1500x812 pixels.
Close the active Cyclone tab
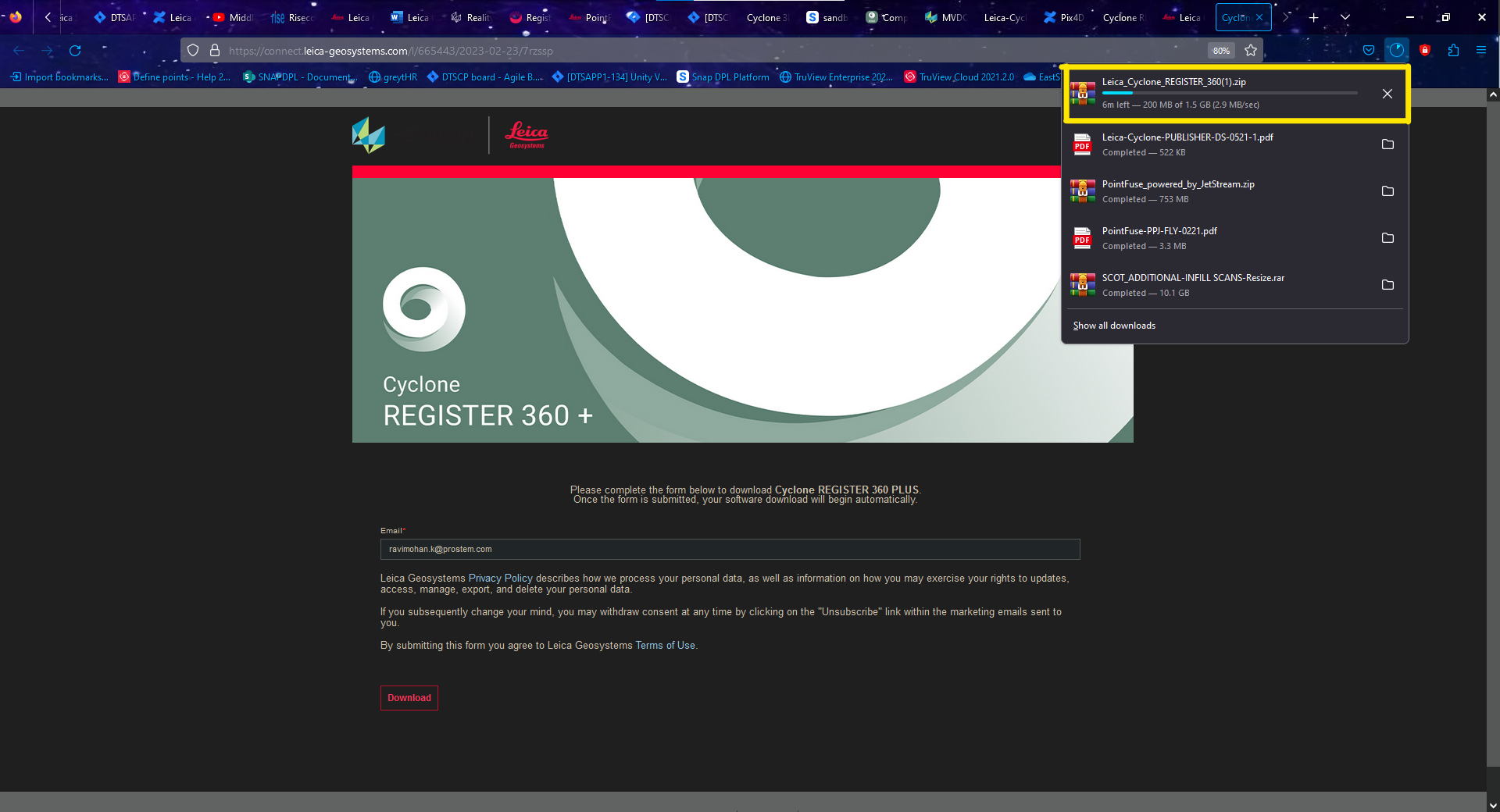(x=1259, y=17)
